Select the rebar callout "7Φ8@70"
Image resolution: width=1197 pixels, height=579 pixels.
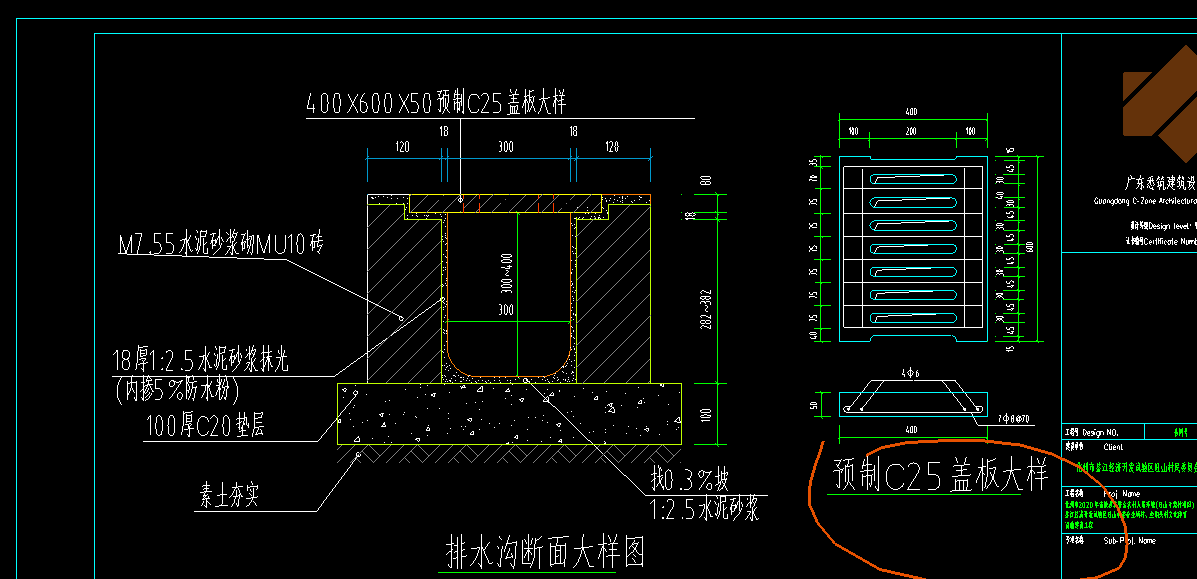(1015, 419)
